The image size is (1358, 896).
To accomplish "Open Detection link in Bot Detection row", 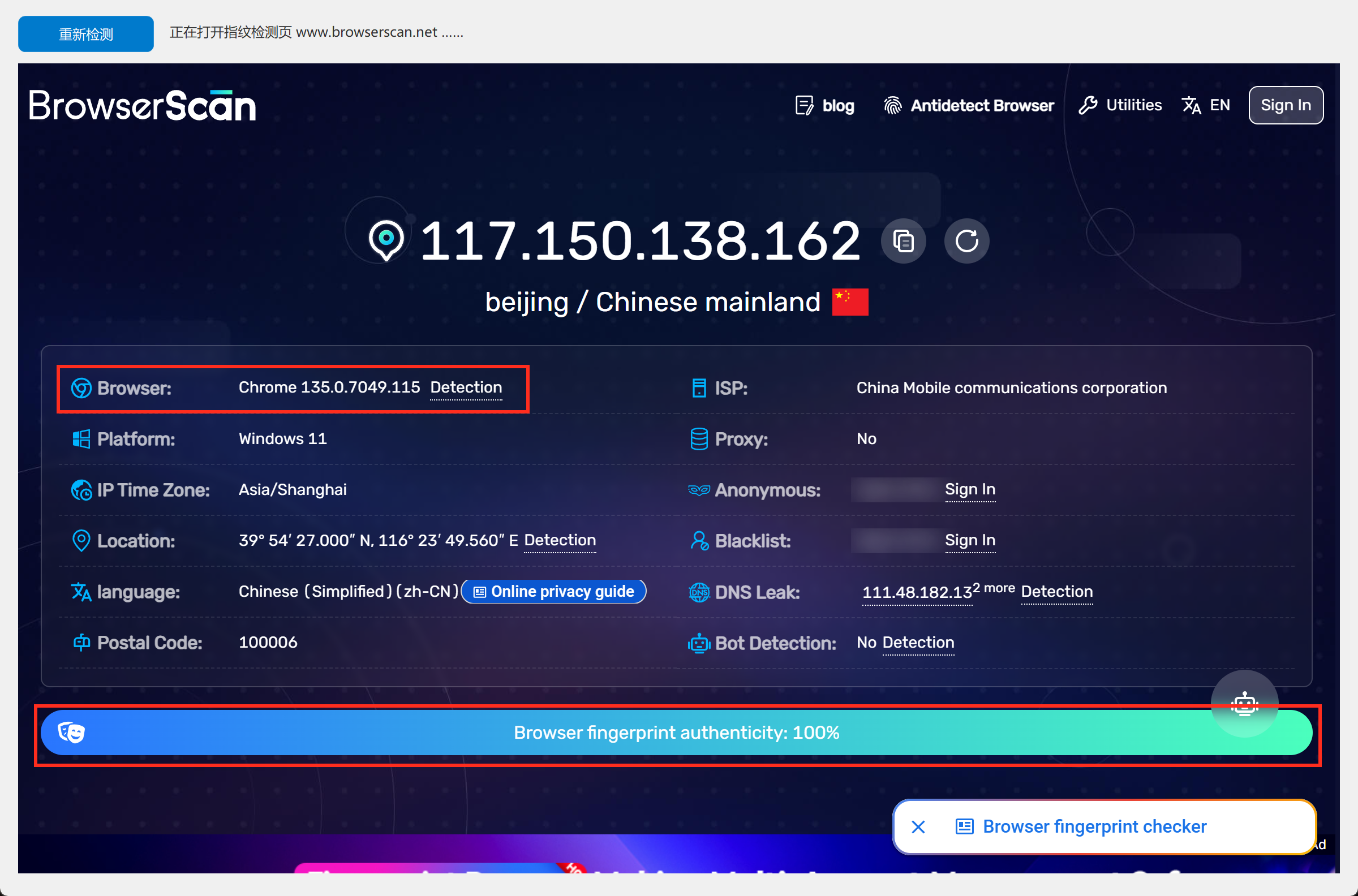I will click(x=918, y=642).
